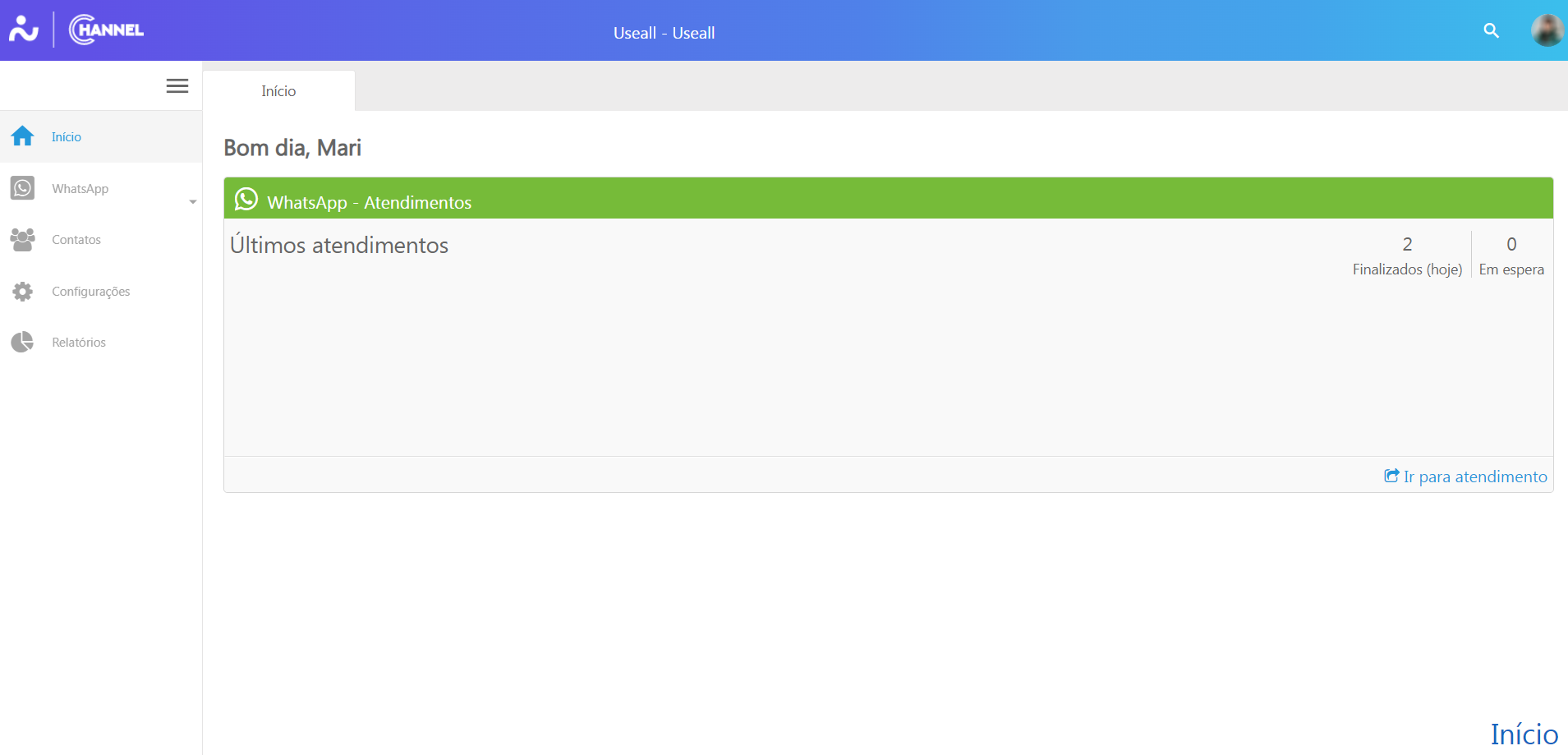The height and width of the screenshot is (755, 1568).
Task: Open search with magnifier icon
Action: click(x=1491, y=30)
